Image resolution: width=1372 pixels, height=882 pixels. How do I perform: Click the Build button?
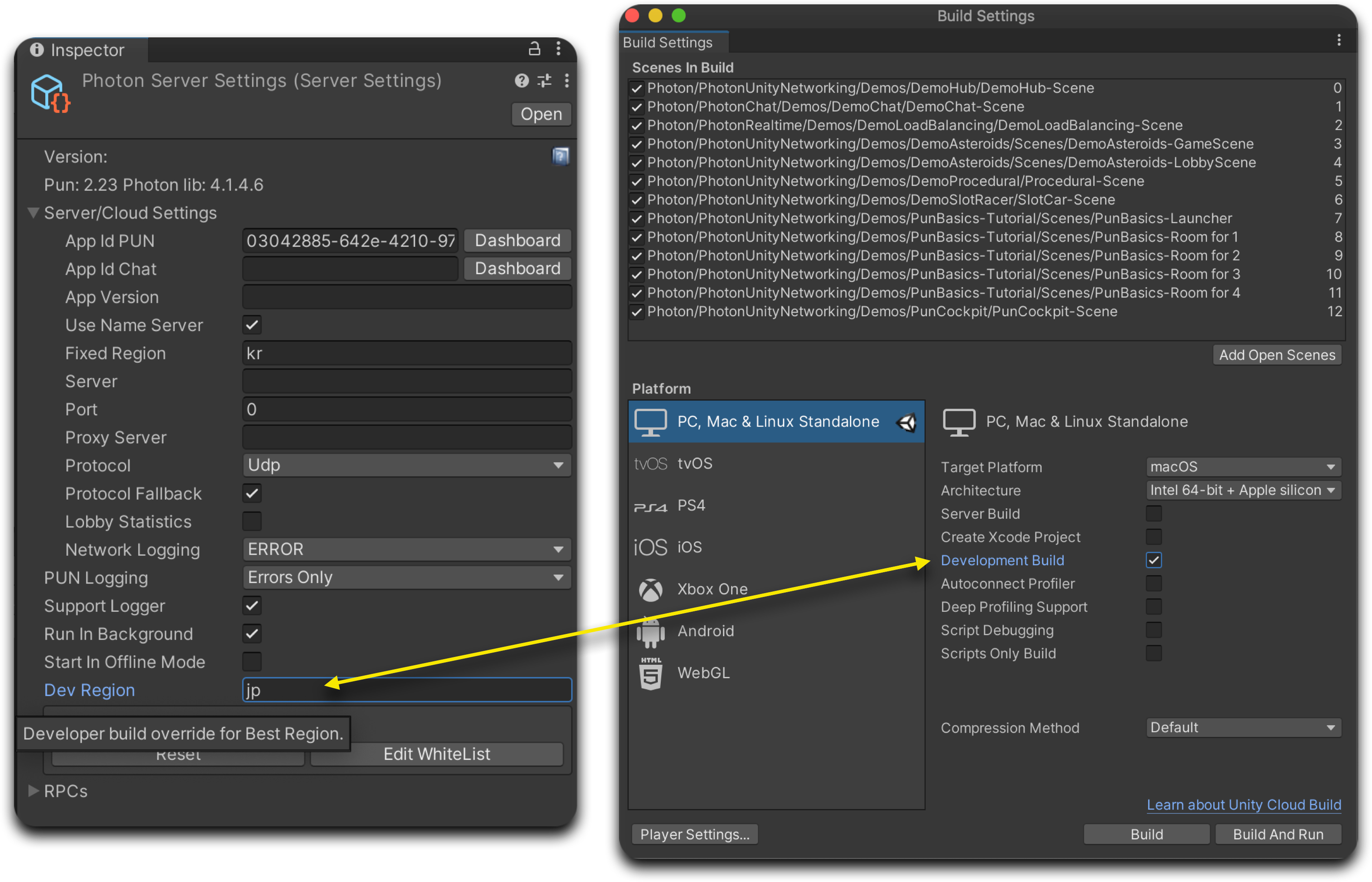click(x=1146, y=834)
